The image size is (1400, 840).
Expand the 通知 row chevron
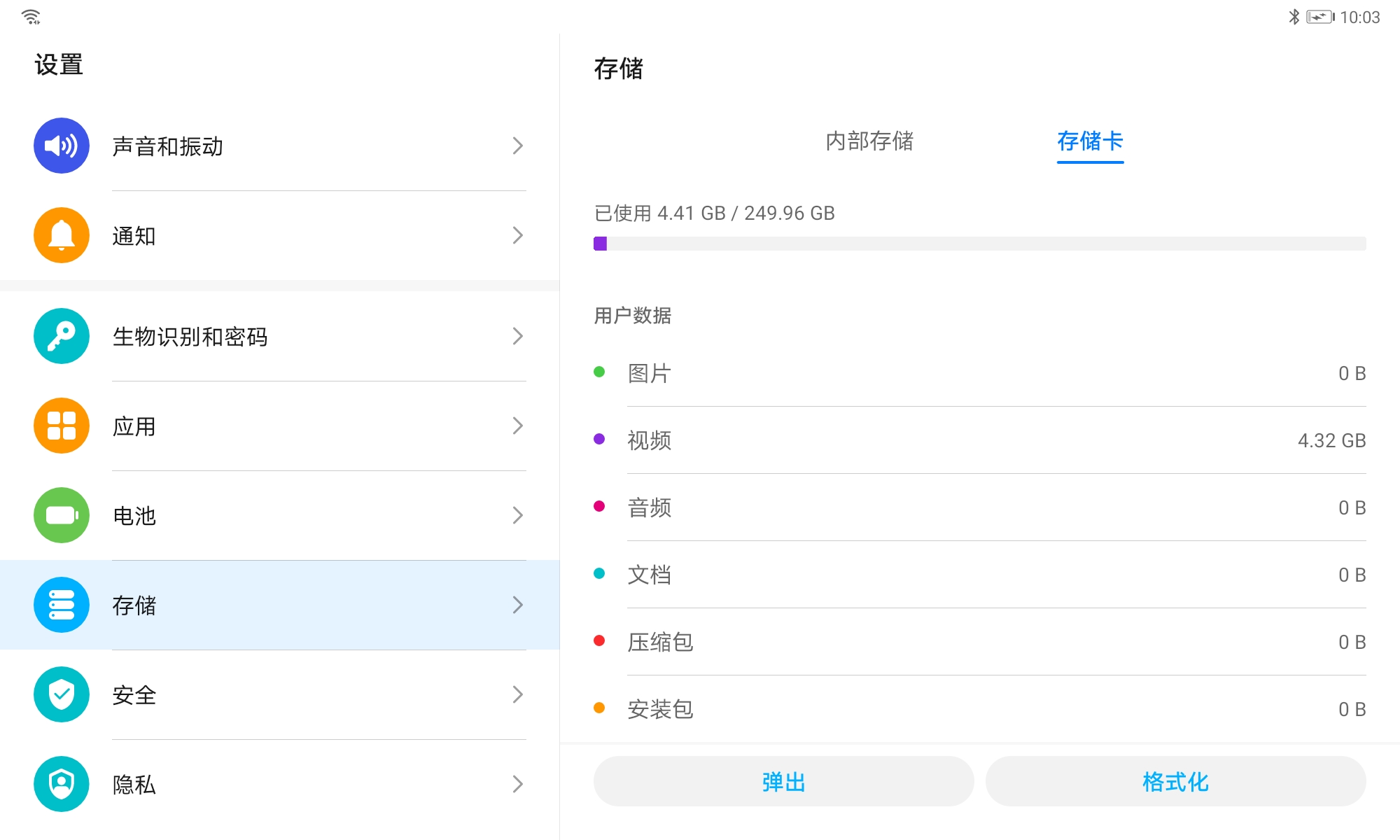(x=517, y=235)
